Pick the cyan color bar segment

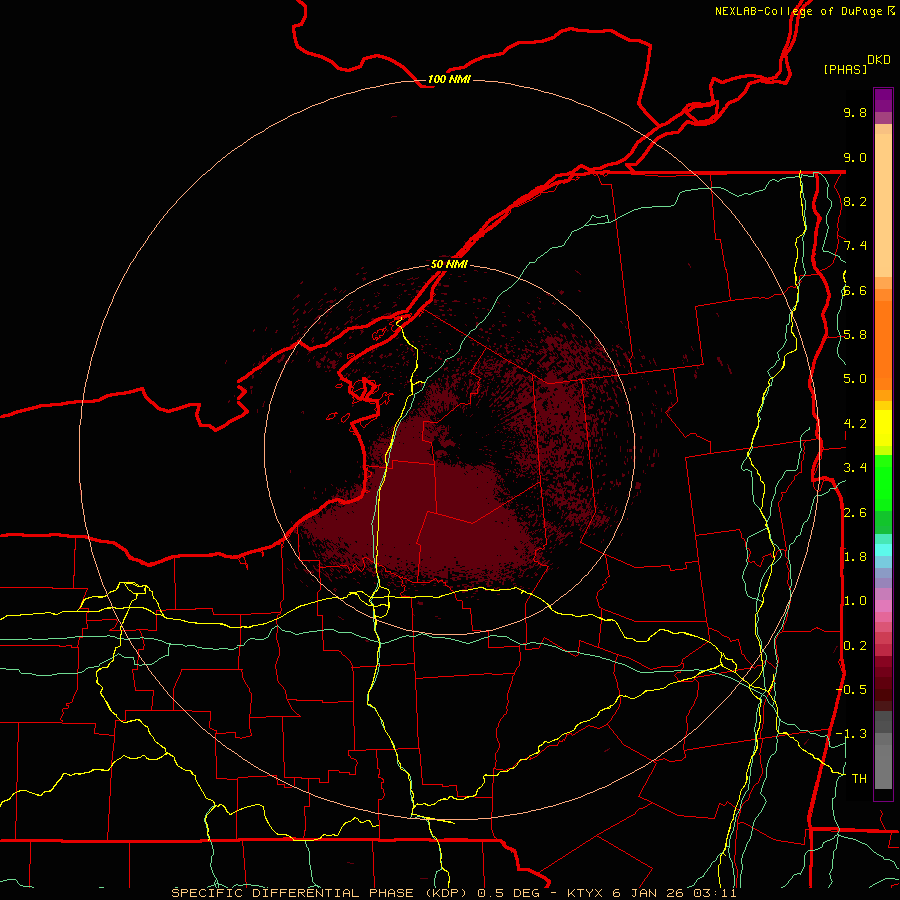883,550
